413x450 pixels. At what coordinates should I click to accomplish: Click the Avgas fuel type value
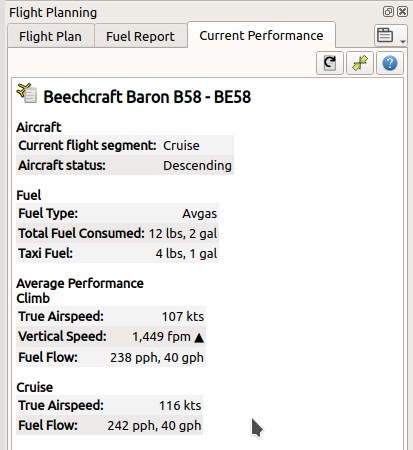(199, 214)
